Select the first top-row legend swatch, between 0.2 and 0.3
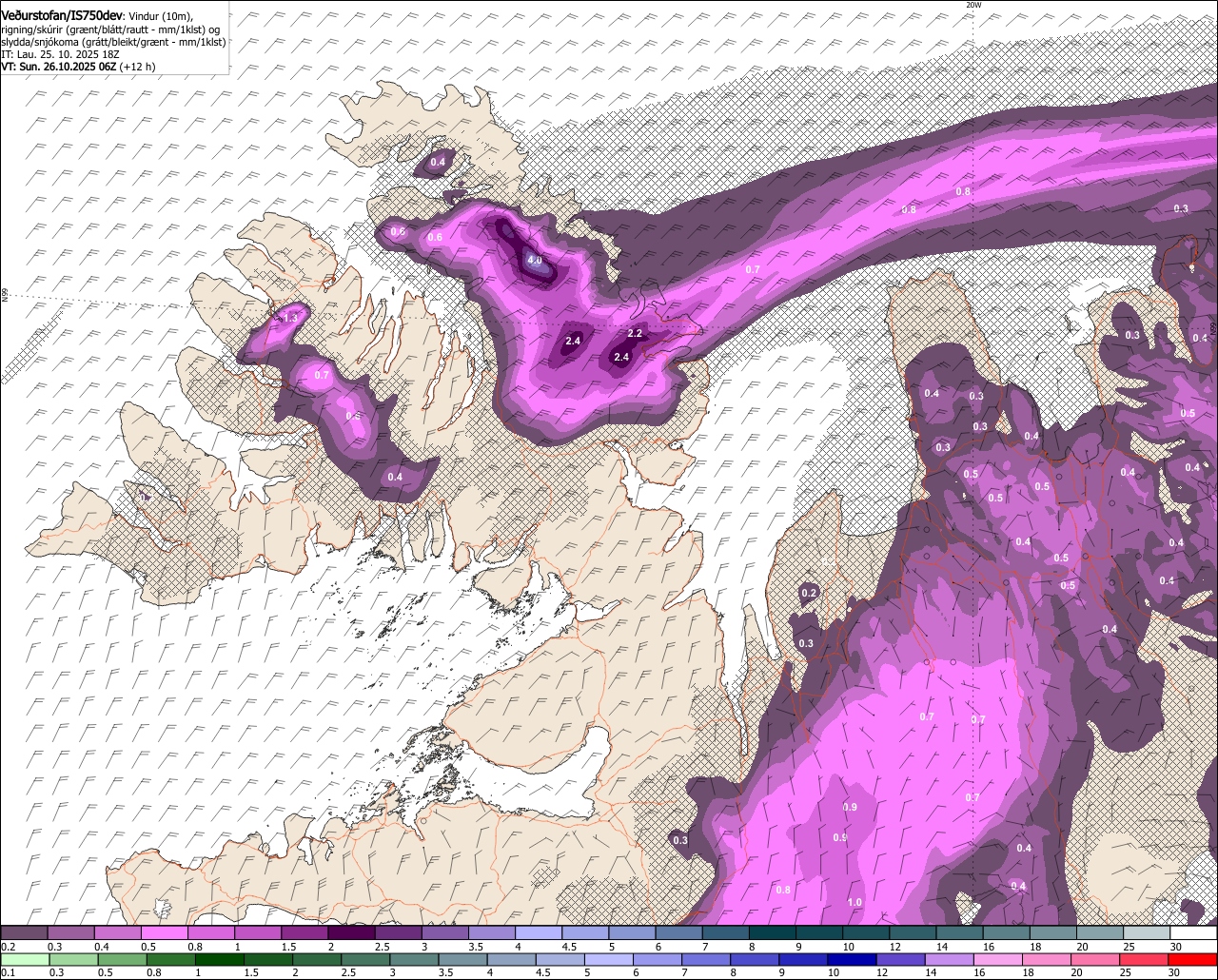This screenshot has height=980, width=1218. (24, 932)
